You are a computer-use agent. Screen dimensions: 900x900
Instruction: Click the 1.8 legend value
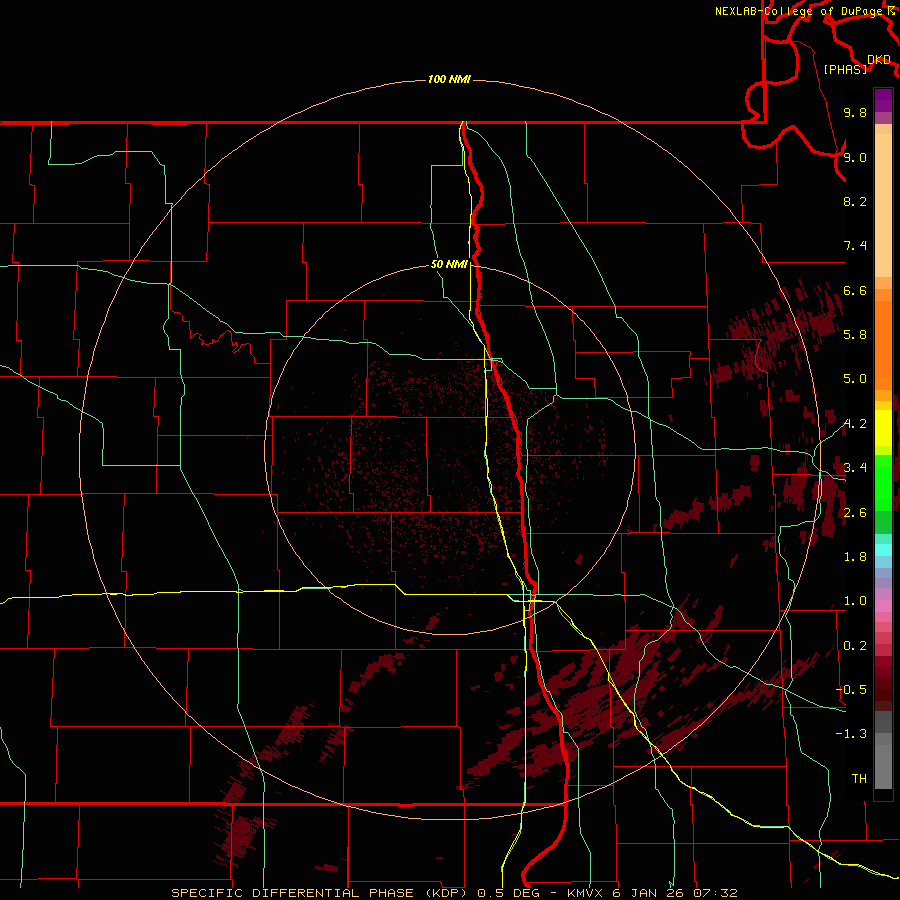(855, 557)
